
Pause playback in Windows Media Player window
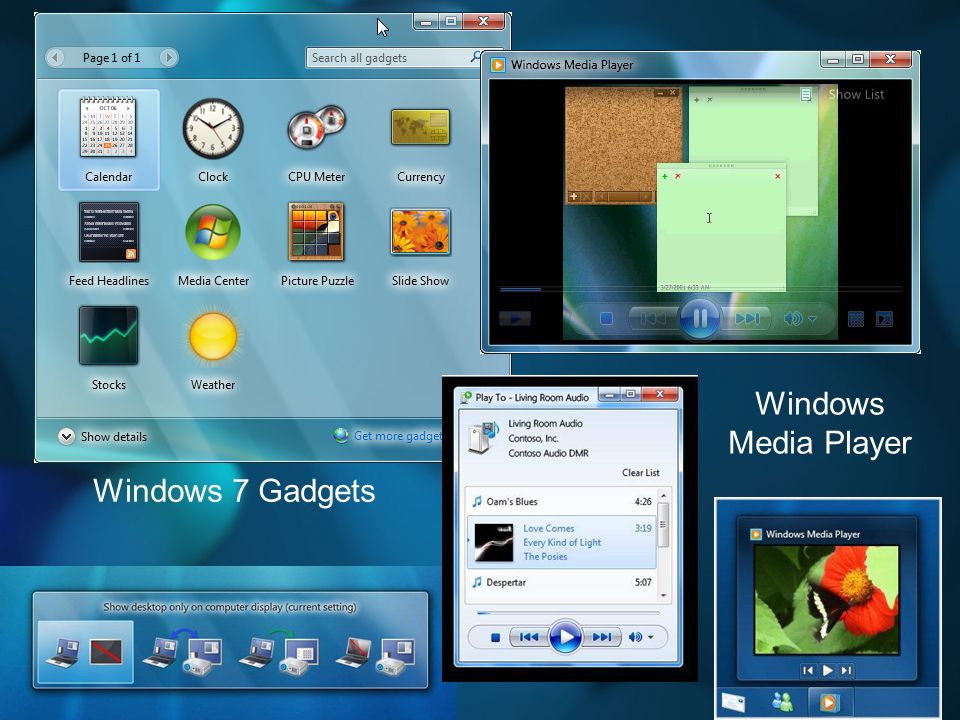coord(700,318)
